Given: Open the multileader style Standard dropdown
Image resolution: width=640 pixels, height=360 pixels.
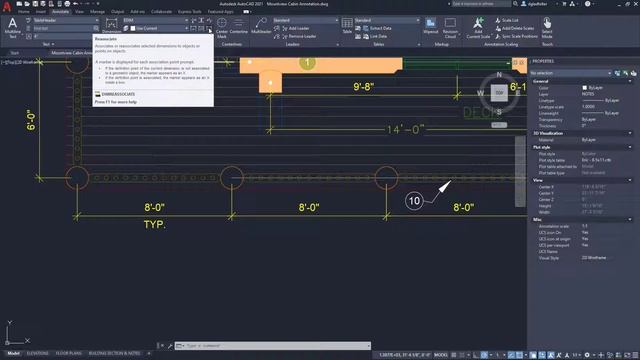Looking at the screenshot, I should tap(305, 20).
